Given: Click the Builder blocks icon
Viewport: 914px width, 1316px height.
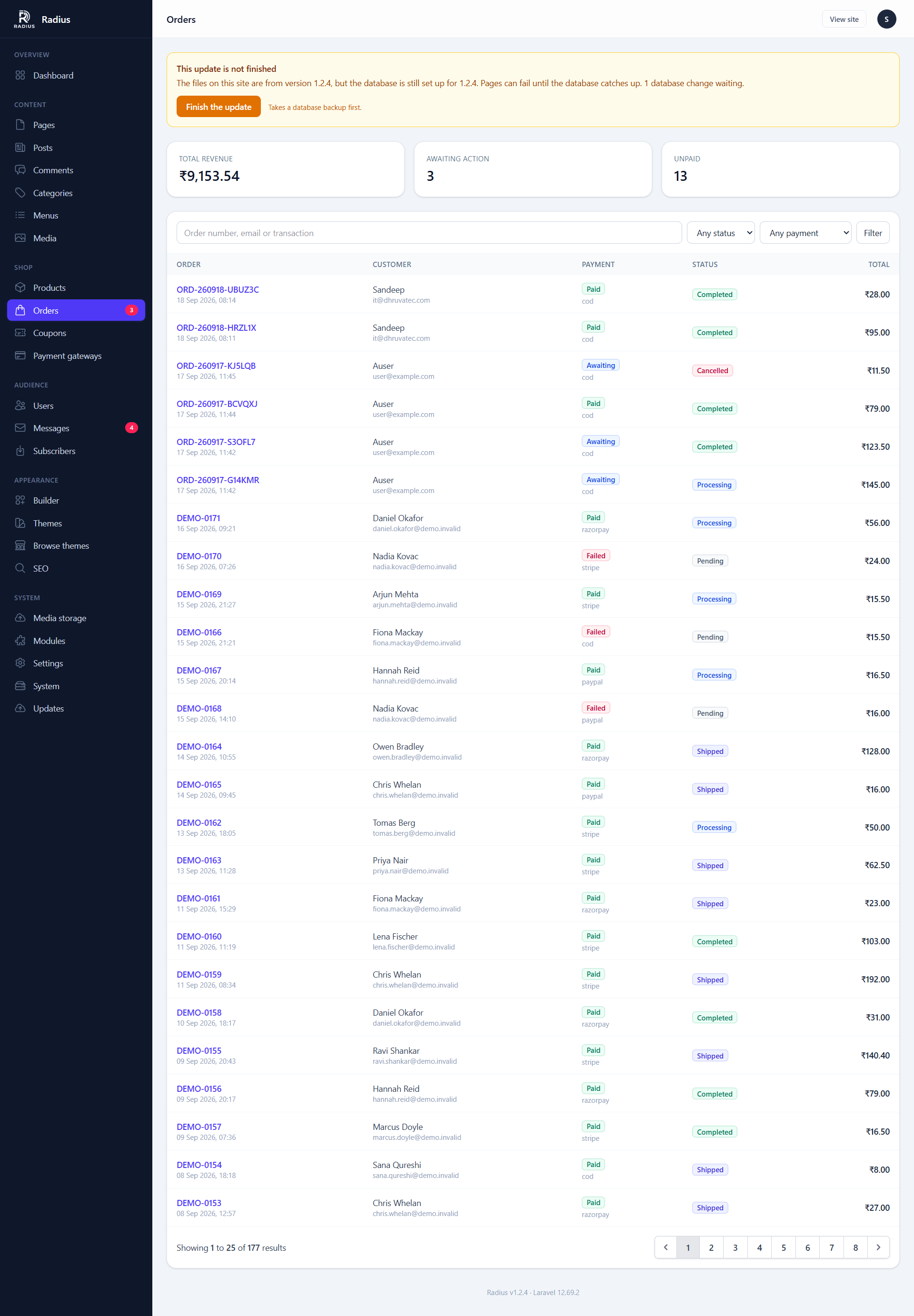Looking at the screenshot, I should pos(20,500).
